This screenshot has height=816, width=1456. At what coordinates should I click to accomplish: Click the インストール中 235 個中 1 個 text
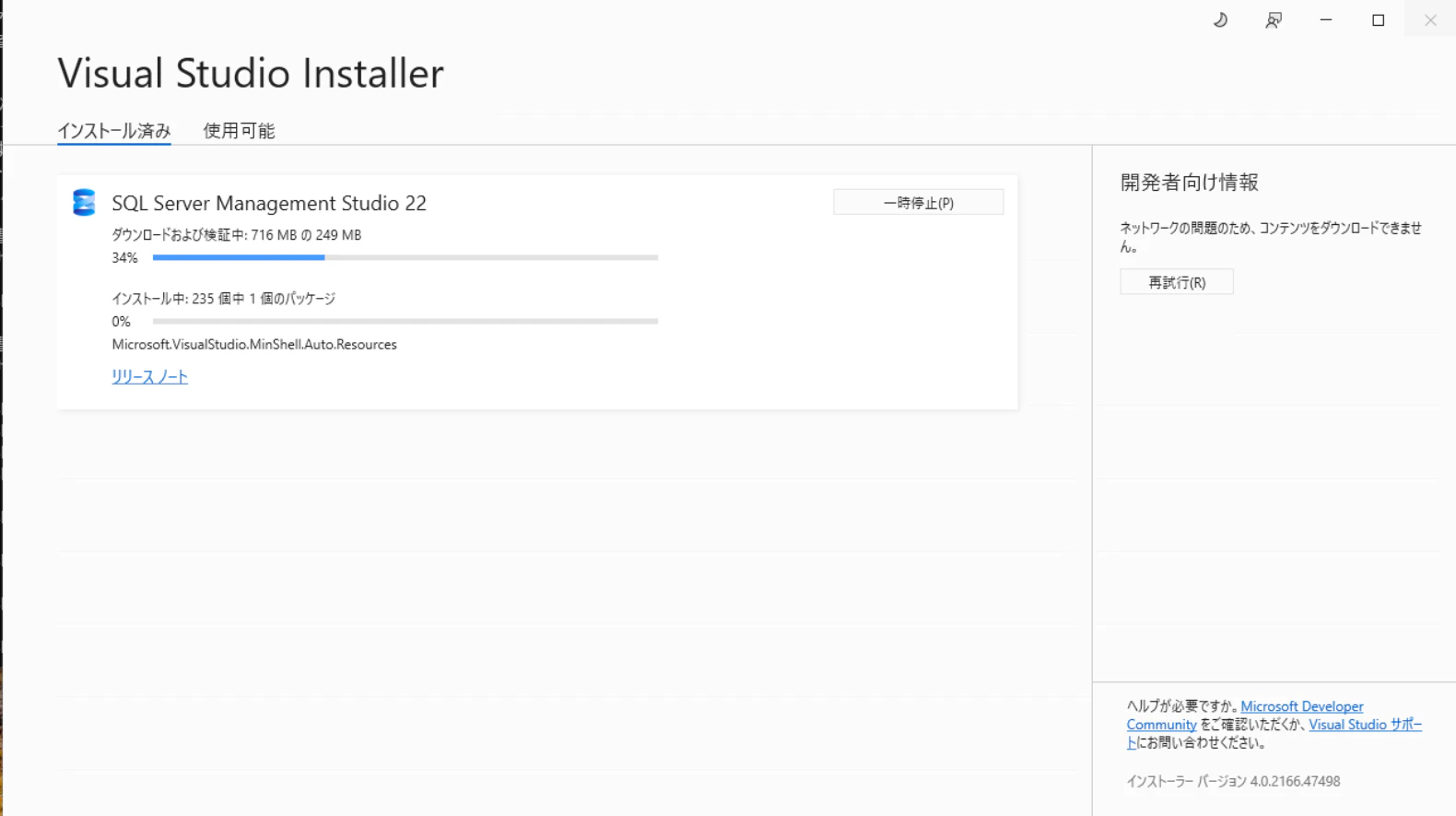point(224,299)
